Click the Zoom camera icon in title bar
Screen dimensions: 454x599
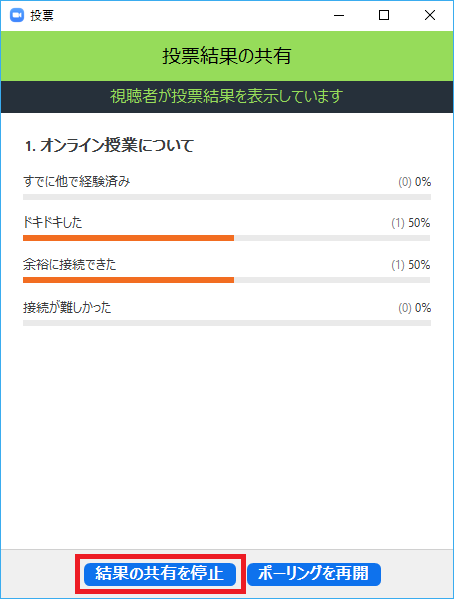click(17, 15)
